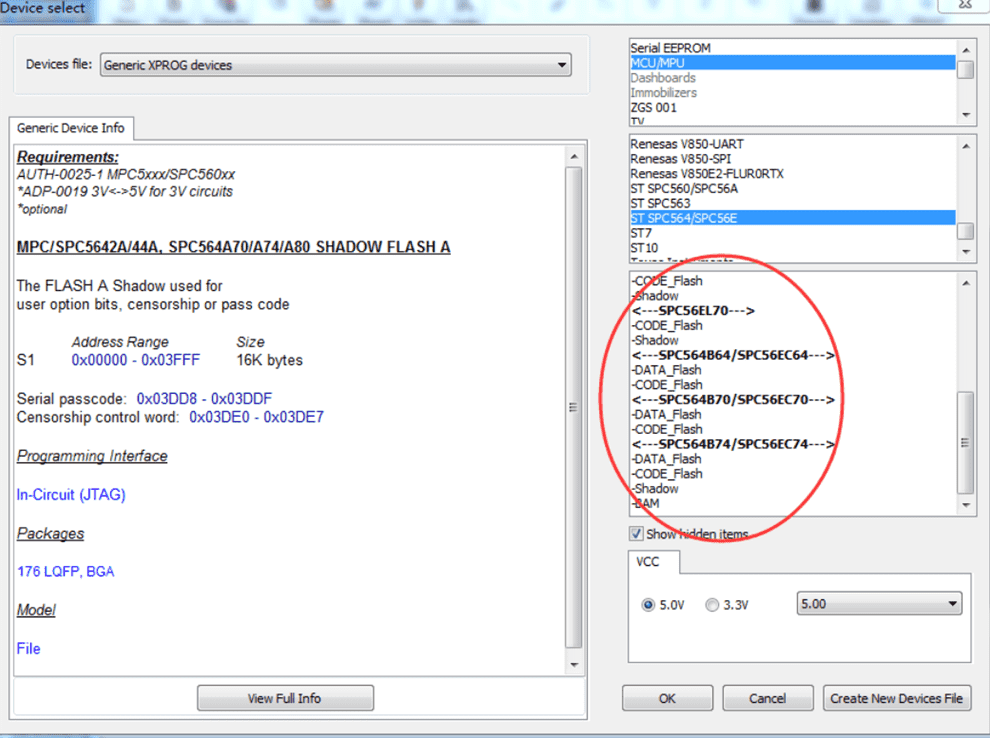This screenshot has height=738, width=990.
Task: Click the In-Circuit (JTAG) text
Action: (71, 494)
